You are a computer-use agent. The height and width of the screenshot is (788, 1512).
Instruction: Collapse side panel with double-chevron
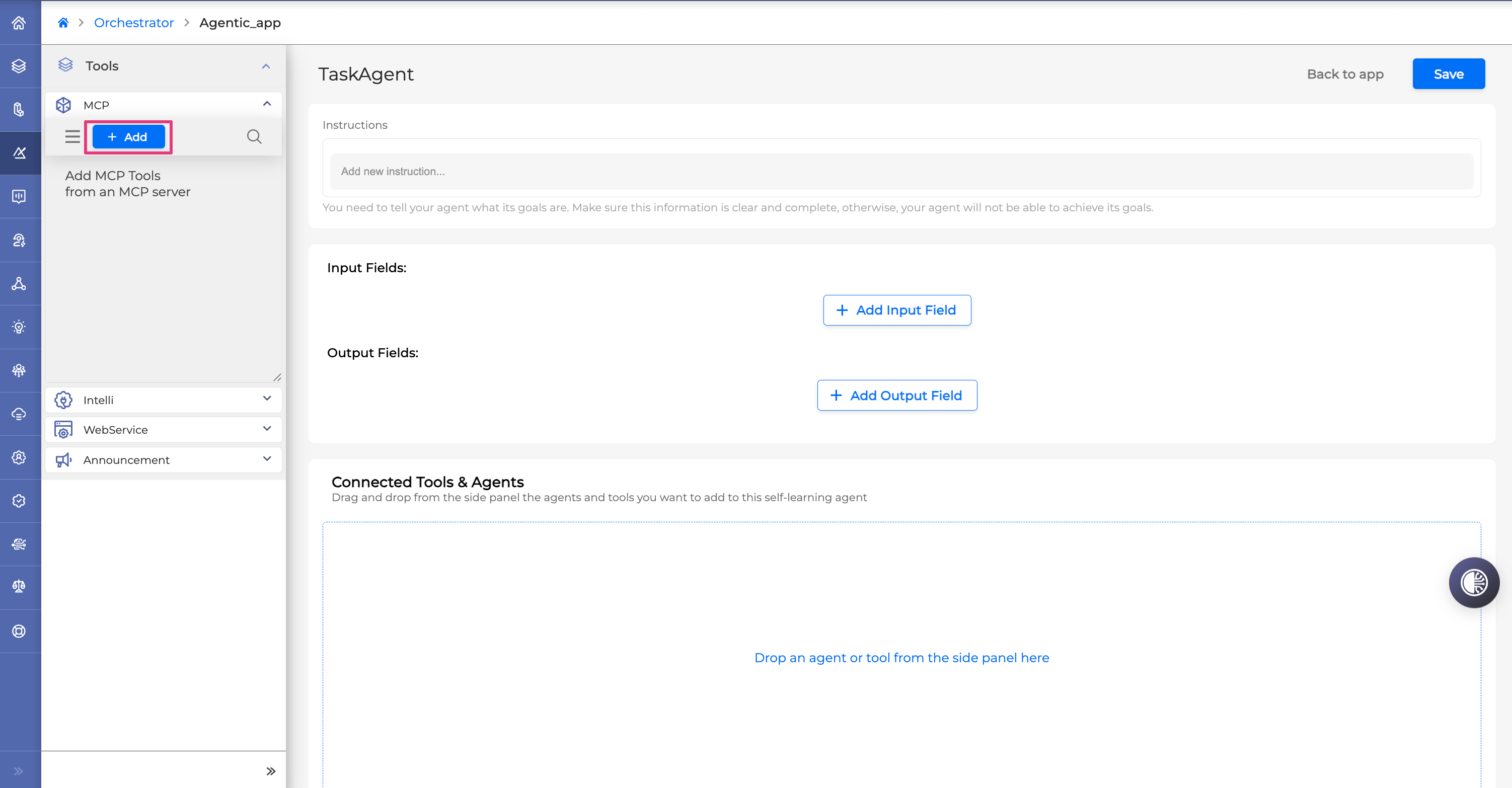pos(271,771)
